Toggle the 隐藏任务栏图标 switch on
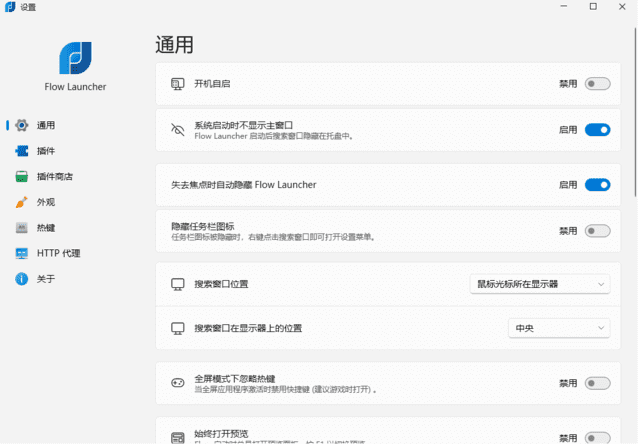Viewport: 643px width, 446px height. [x=597, y=231]
